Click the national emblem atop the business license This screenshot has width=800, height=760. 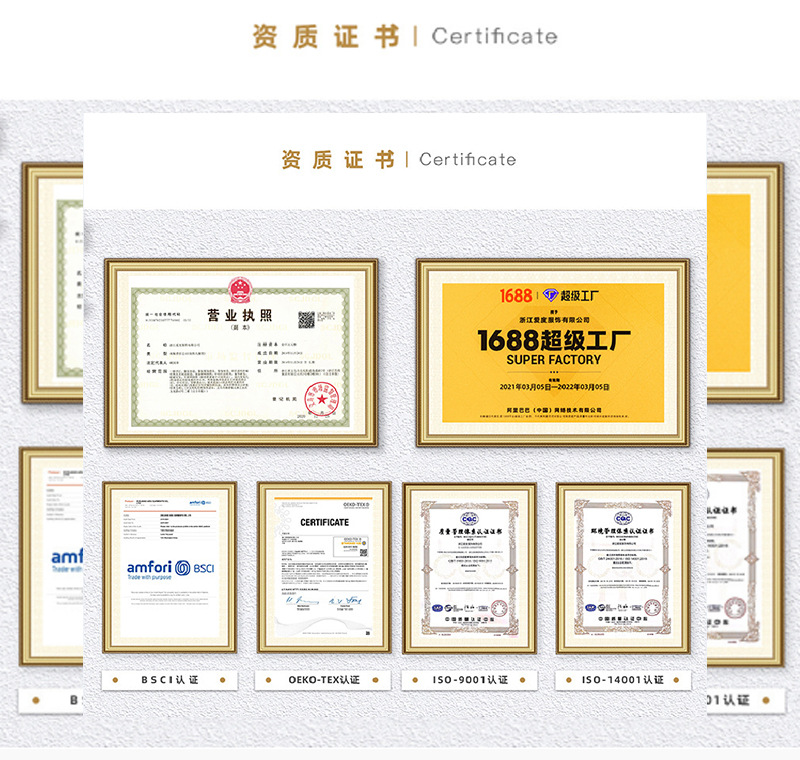(240, 290)
